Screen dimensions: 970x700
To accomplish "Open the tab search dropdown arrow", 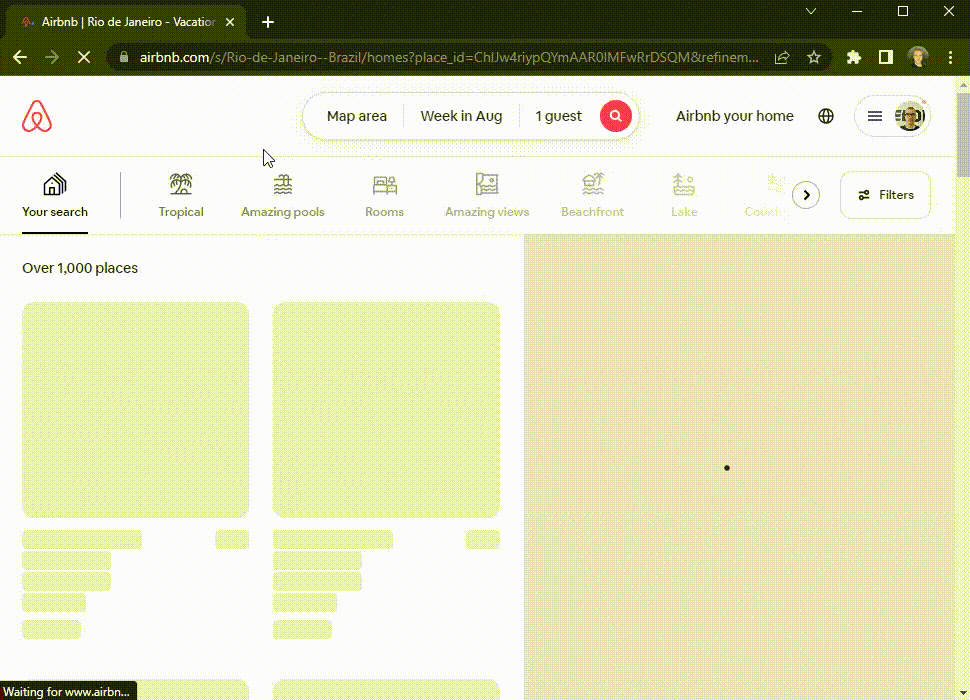I will click(810, 11).
